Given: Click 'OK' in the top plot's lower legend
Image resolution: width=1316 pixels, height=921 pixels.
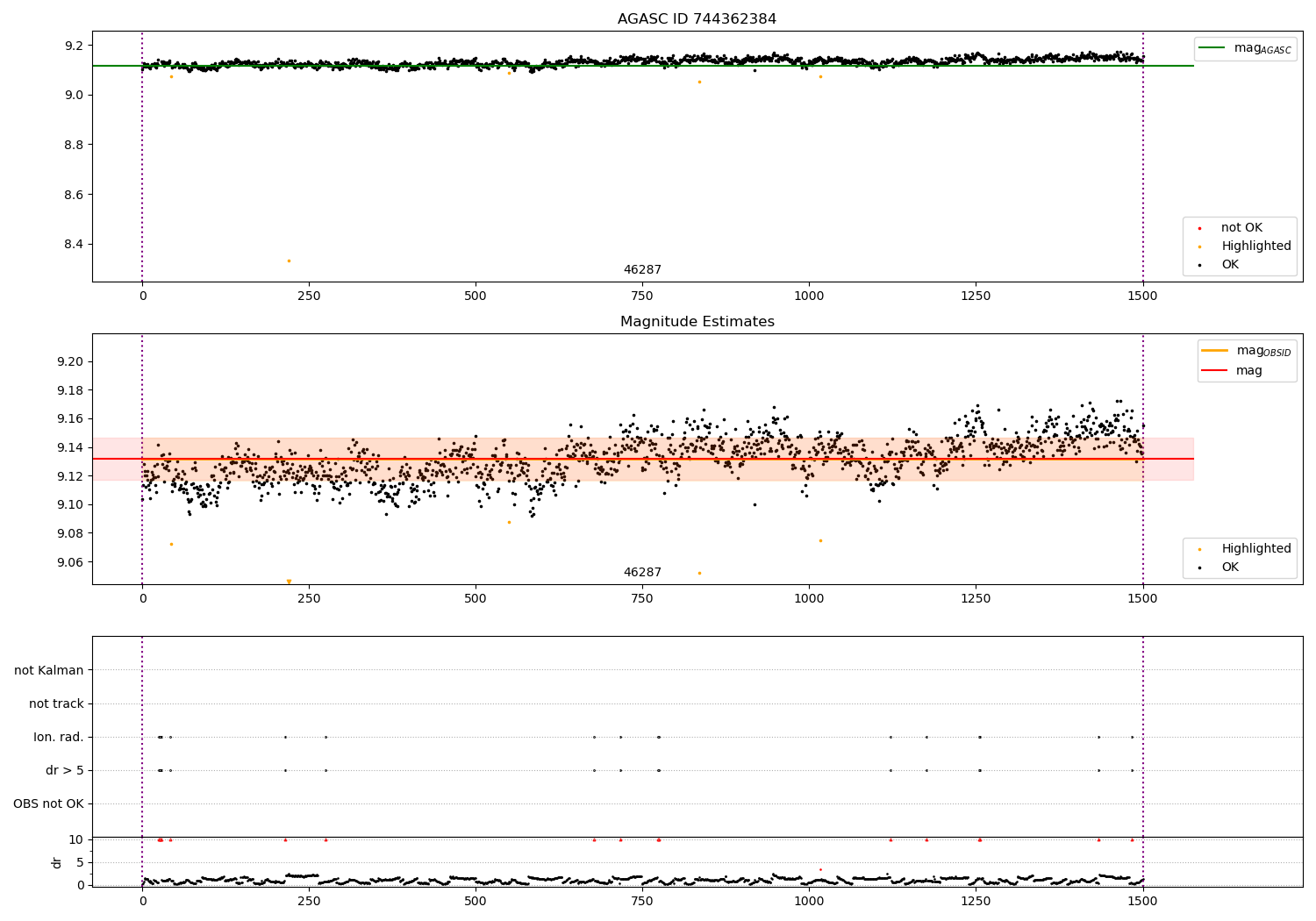Looking at the screenshot, I should [1229, 265].
